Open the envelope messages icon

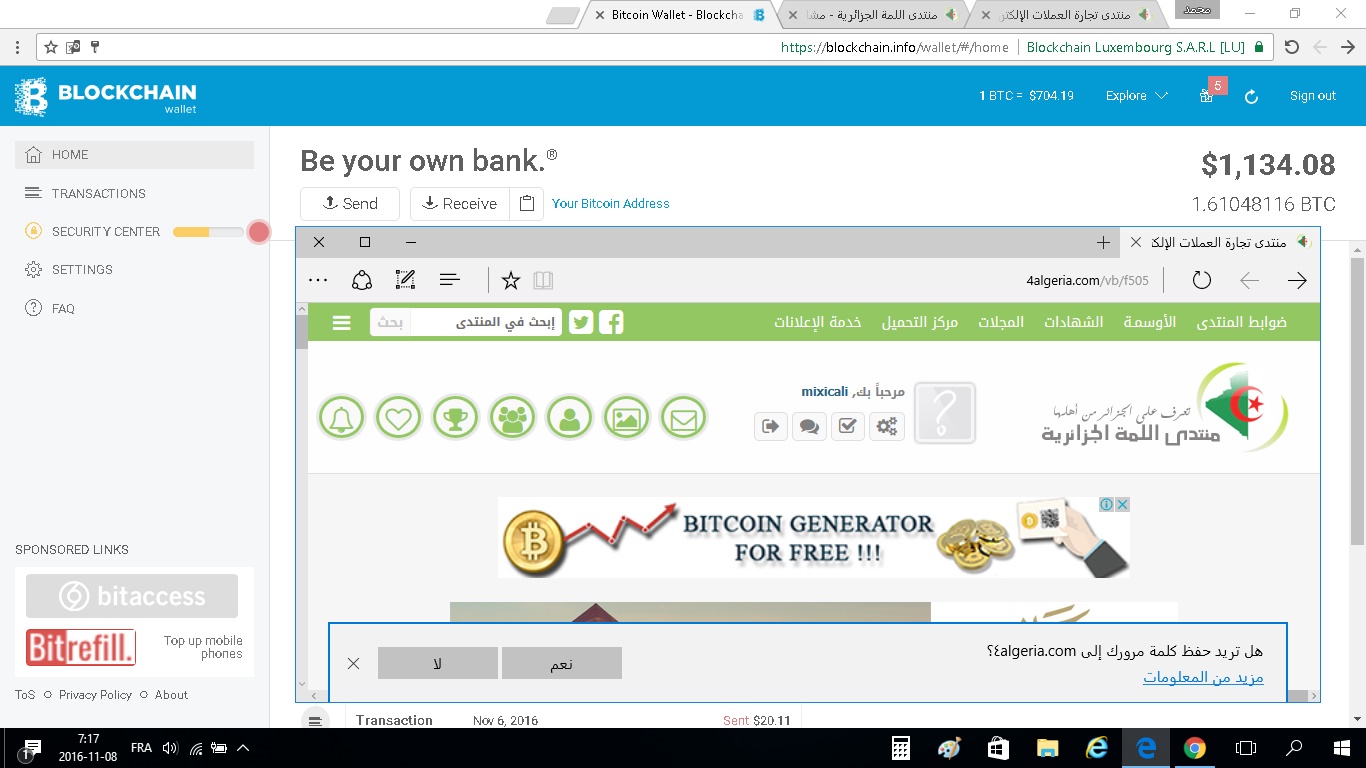click(683, 418)
